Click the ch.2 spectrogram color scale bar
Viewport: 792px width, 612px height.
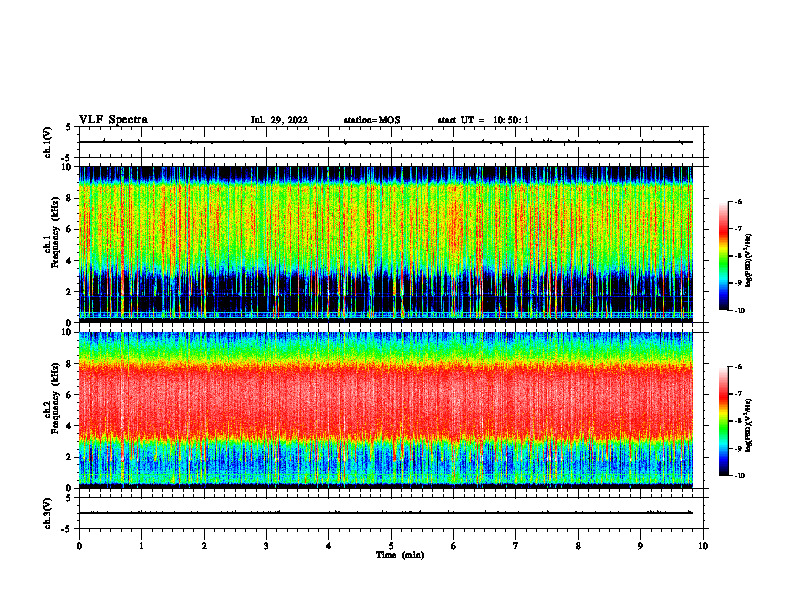tap(723, 421)
